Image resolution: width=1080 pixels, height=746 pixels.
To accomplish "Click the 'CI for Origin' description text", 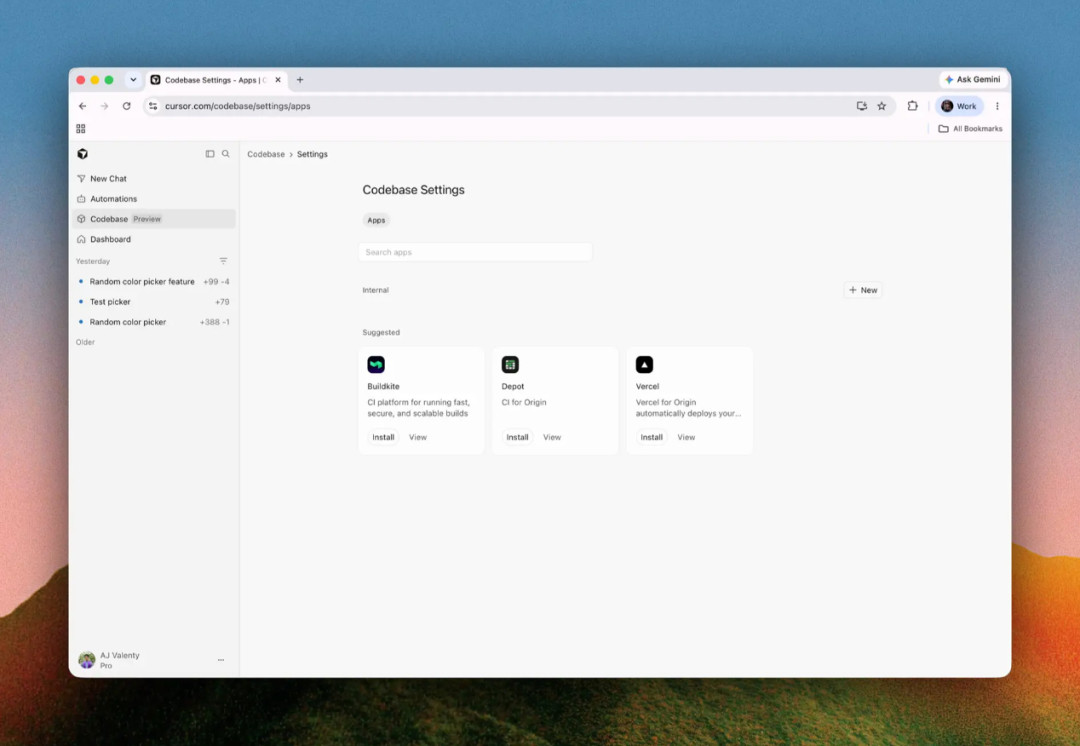I will pos(524,402).
